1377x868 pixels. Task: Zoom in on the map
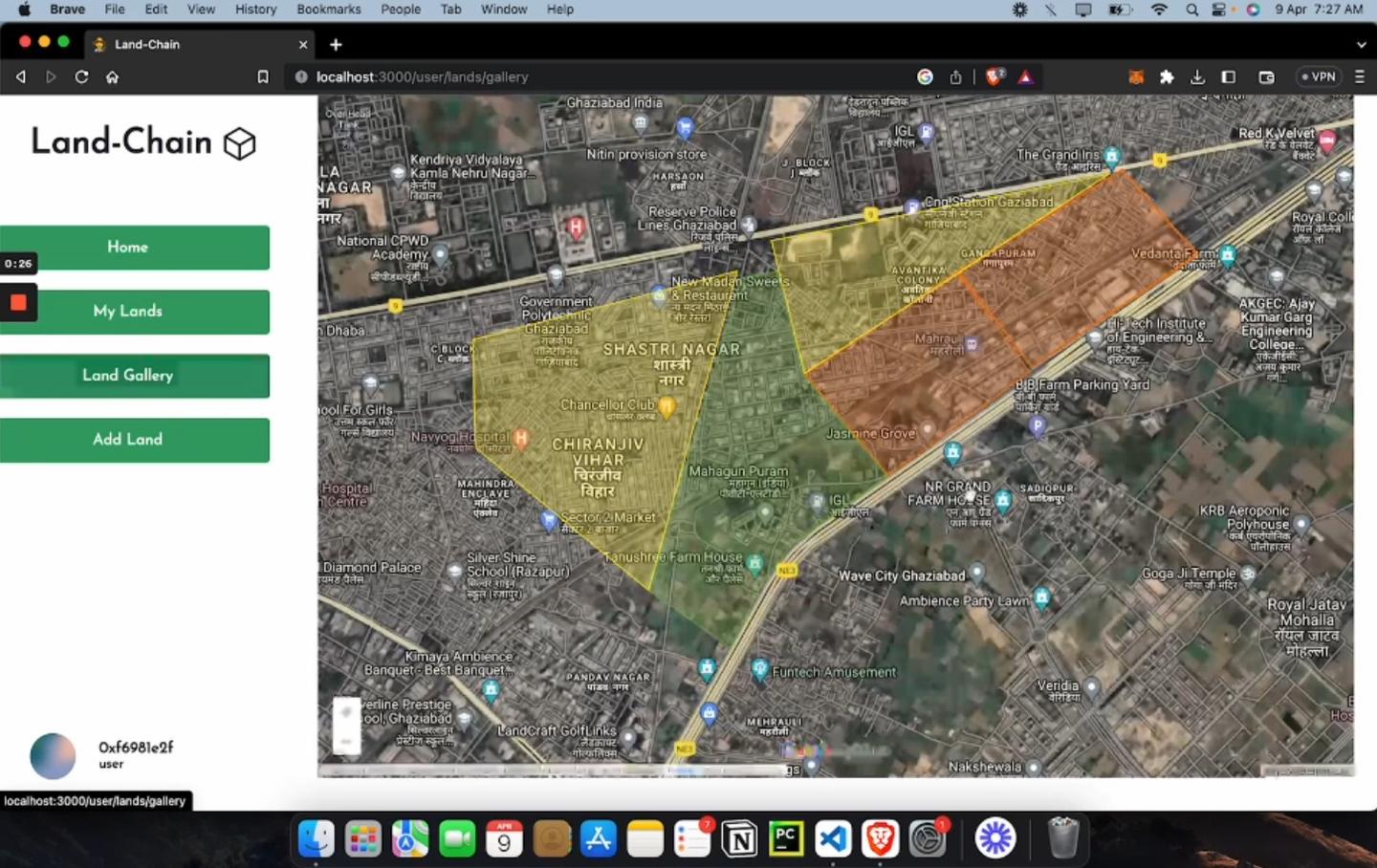point(346,713)
